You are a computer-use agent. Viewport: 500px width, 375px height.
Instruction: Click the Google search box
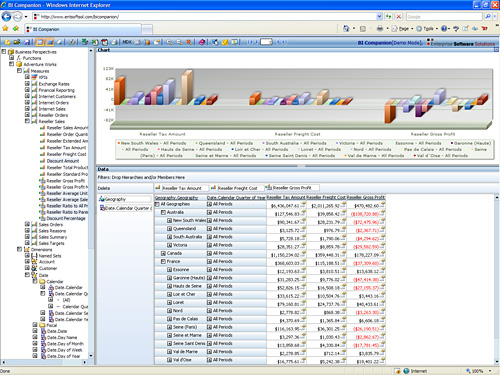444,16
